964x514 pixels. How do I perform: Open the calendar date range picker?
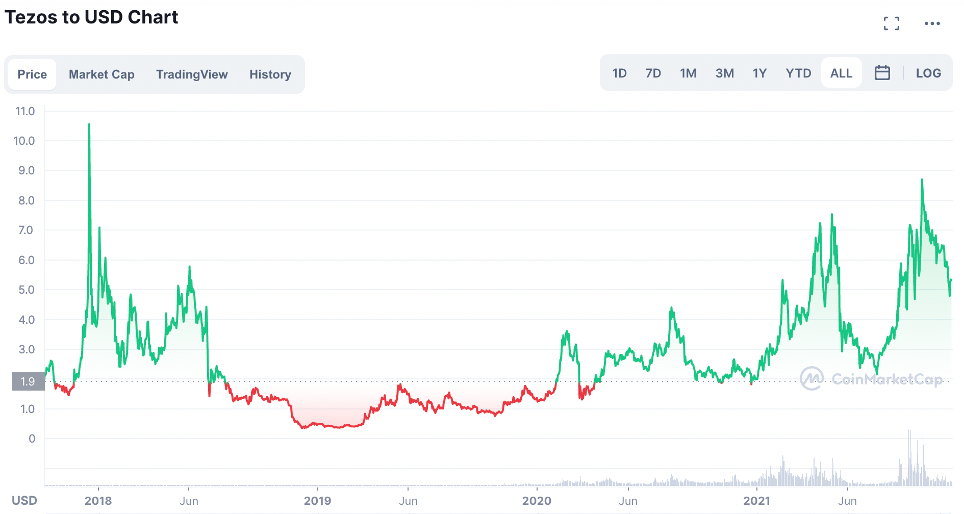pos(882,73)
